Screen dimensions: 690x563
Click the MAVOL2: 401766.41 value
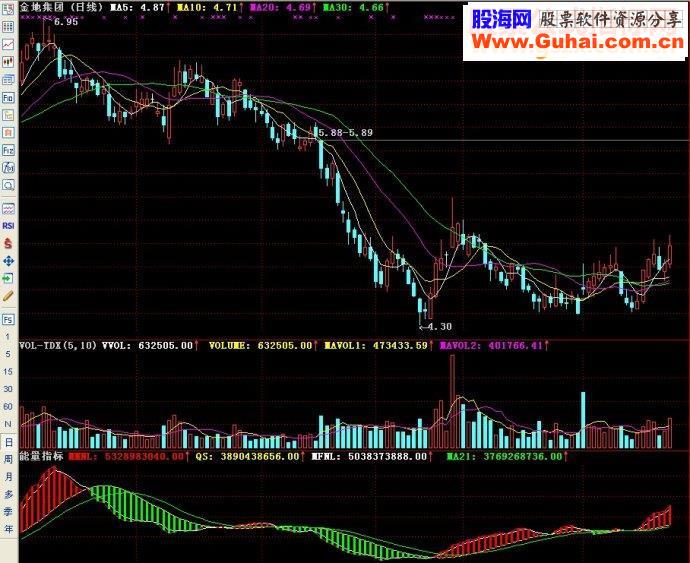click(491, 346)
